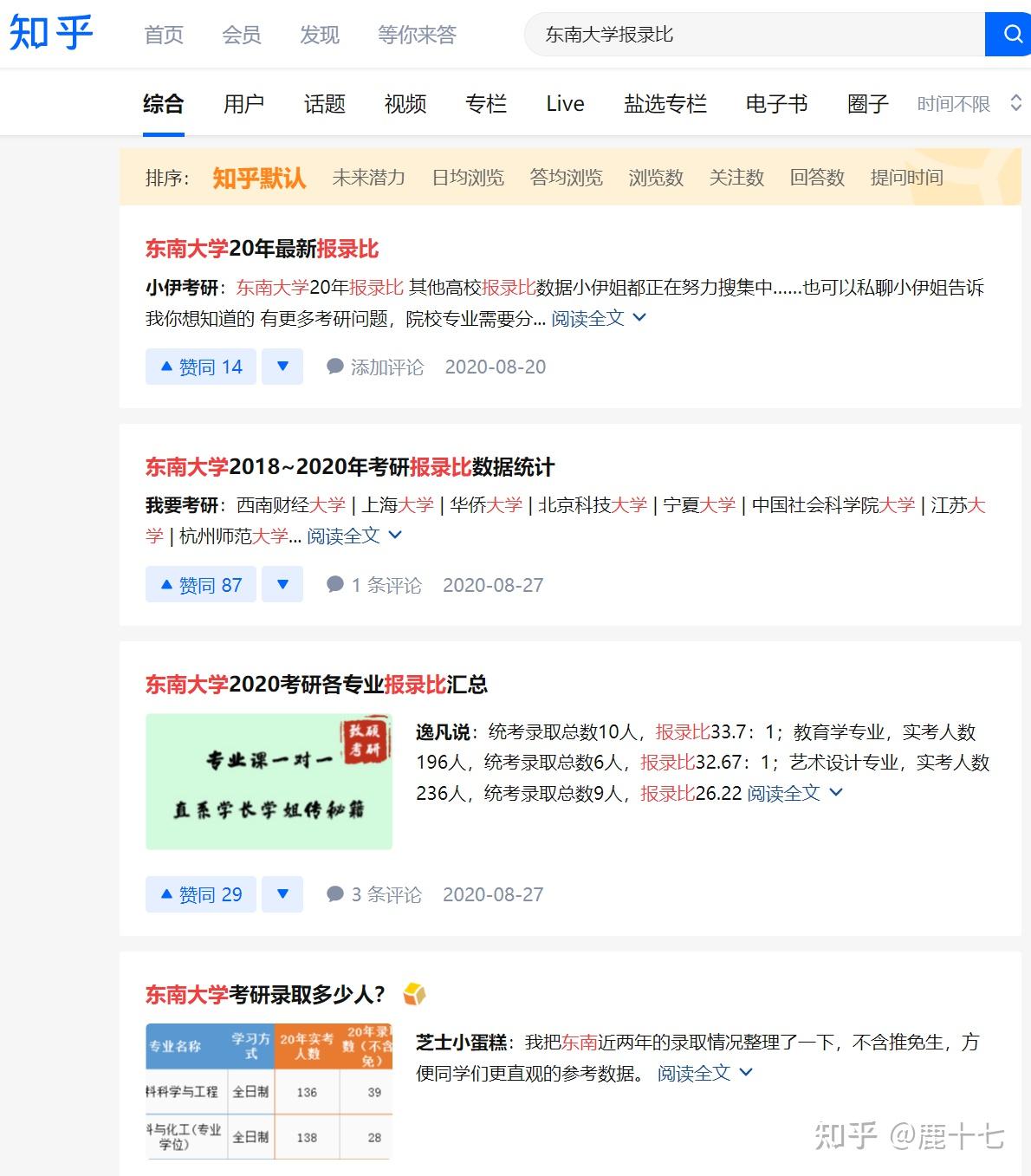Open the article 东南大学2020考研各专业报录比汇总

coord(316,685)
